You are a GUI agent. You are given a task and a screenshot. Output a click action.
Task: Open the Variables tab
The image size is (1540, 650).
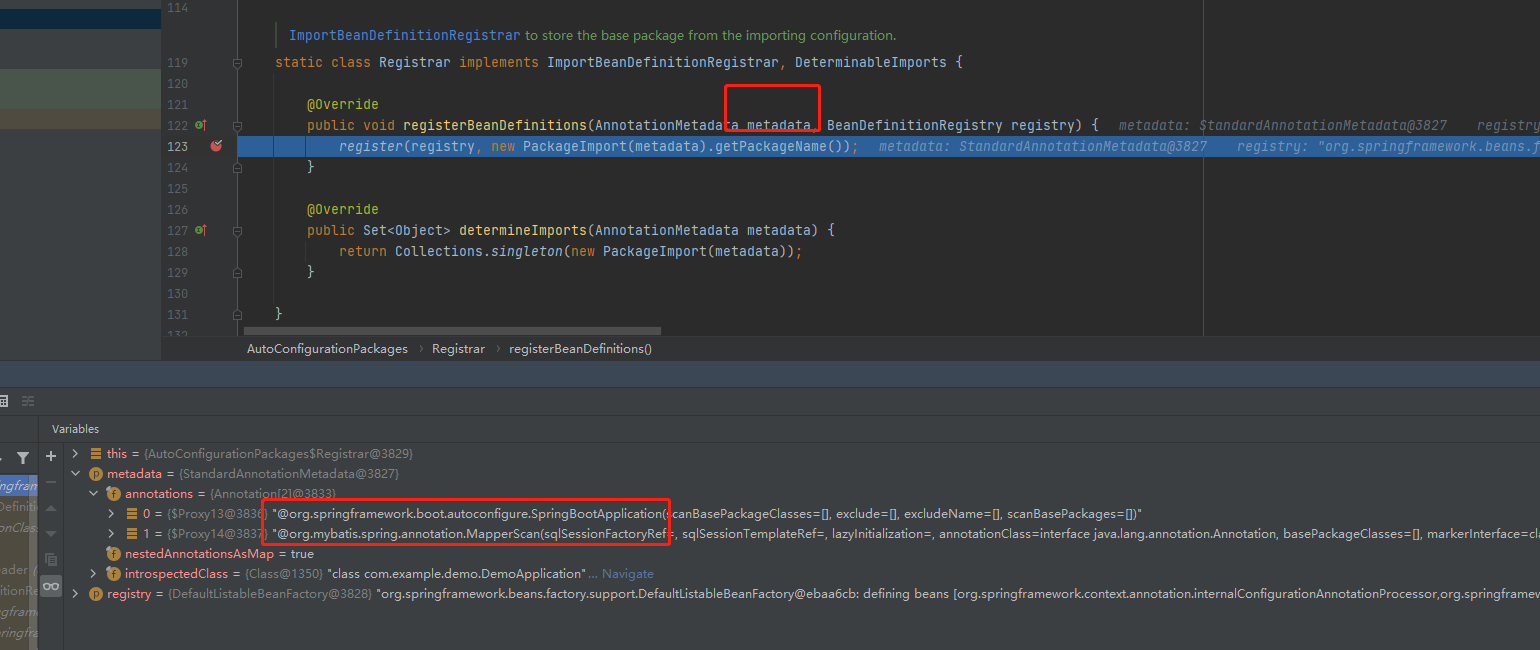(x=76, y=429)
